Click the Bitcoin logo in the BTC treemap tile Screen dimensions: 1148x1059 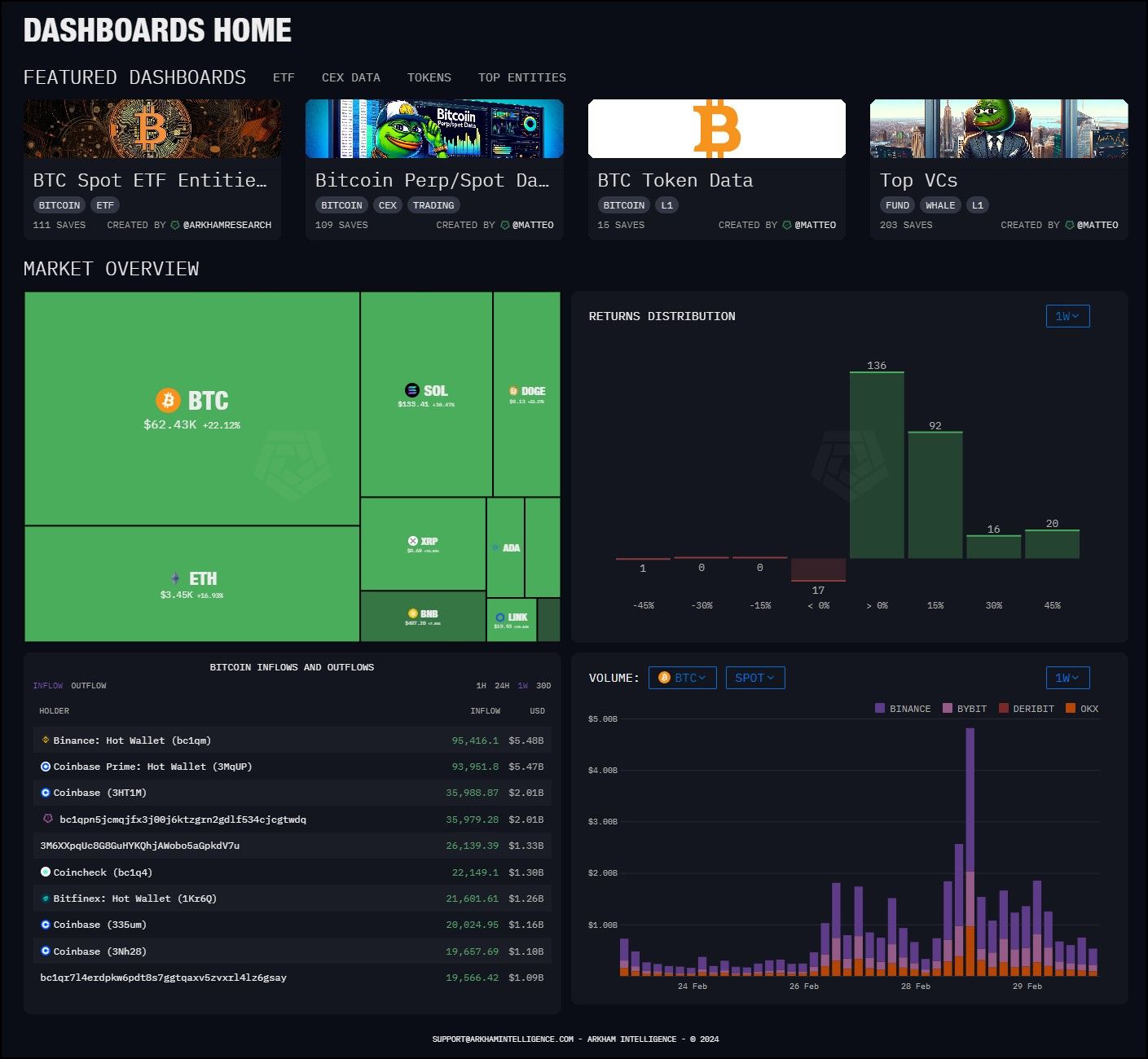(168, 400)
